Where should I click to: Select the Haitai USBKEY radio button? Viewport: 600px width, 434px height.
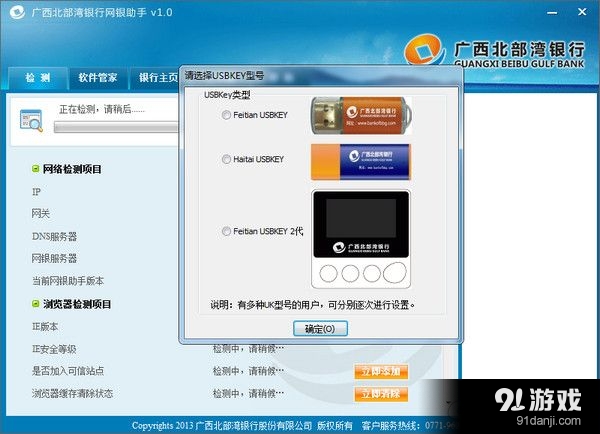coord(226,159)
